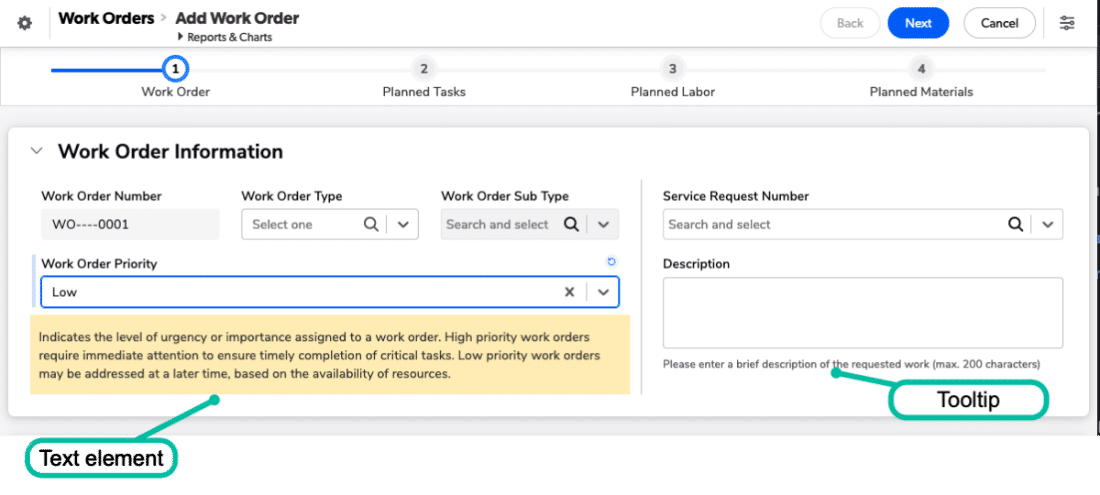Click the Work Orders breadcrumb link

pos(106,18)
